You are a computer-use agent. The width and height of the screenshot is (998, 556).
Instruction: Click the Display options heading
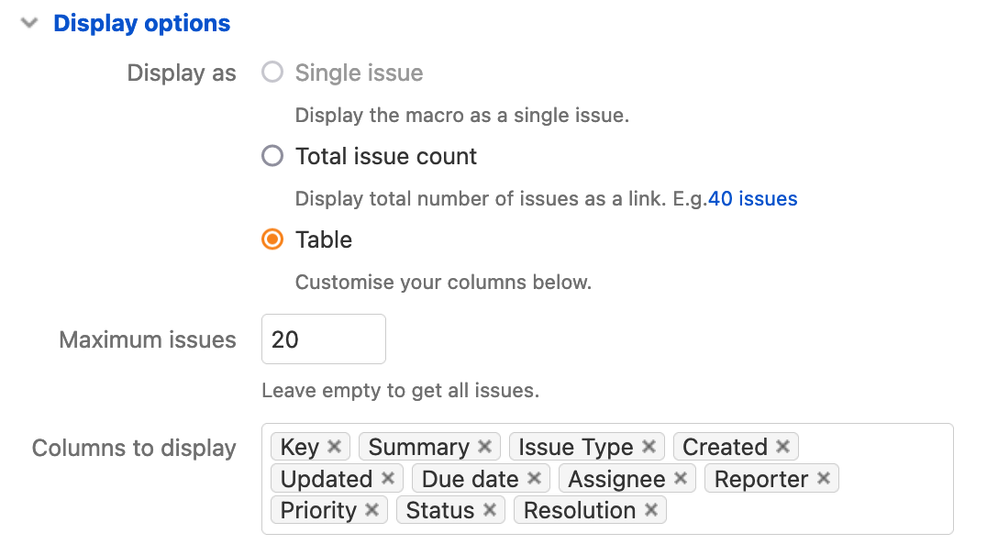pyautogui.click(x=142, y=23)
